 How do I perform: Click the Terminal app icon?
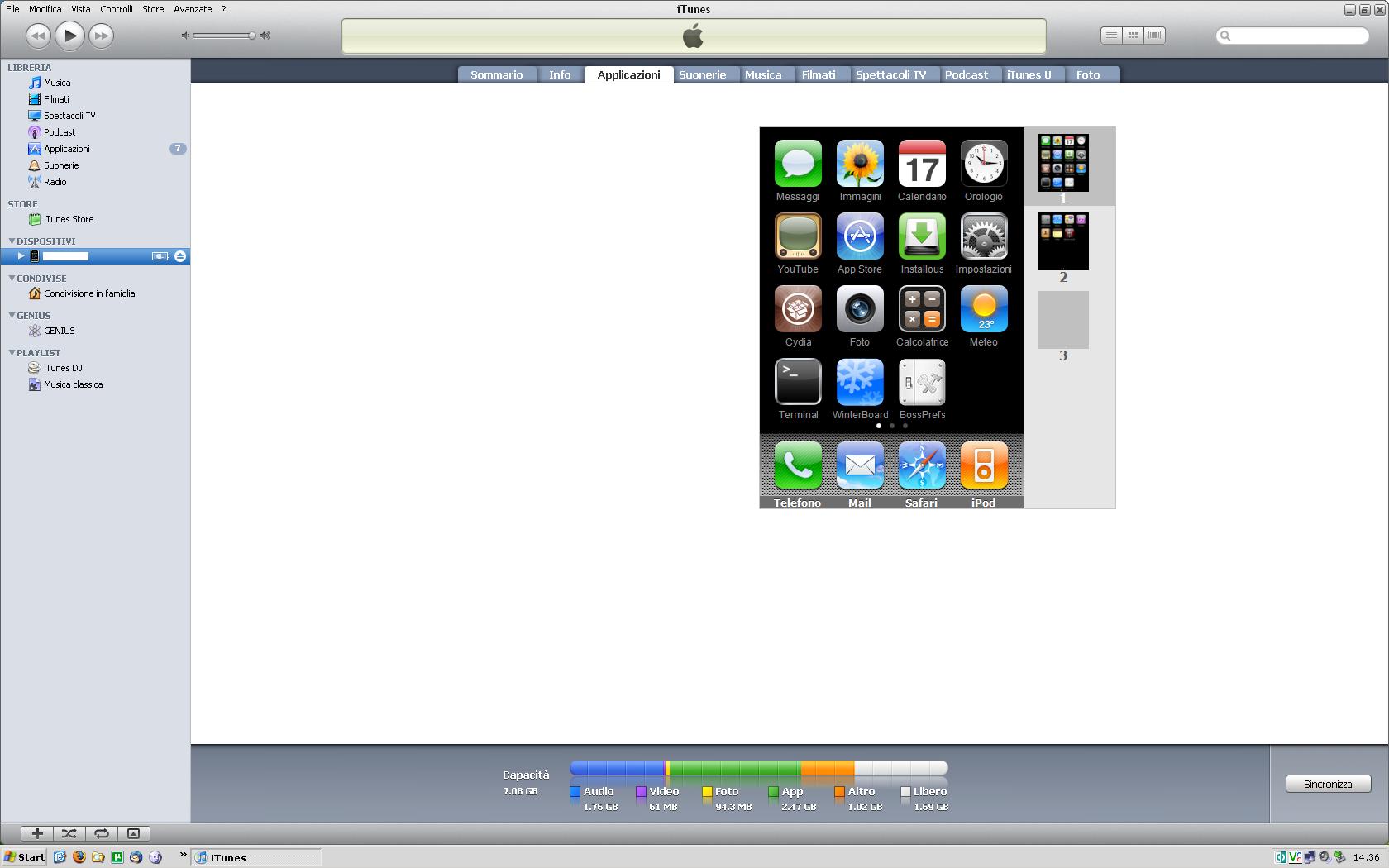pyautogui.click(x=798, y=382)
